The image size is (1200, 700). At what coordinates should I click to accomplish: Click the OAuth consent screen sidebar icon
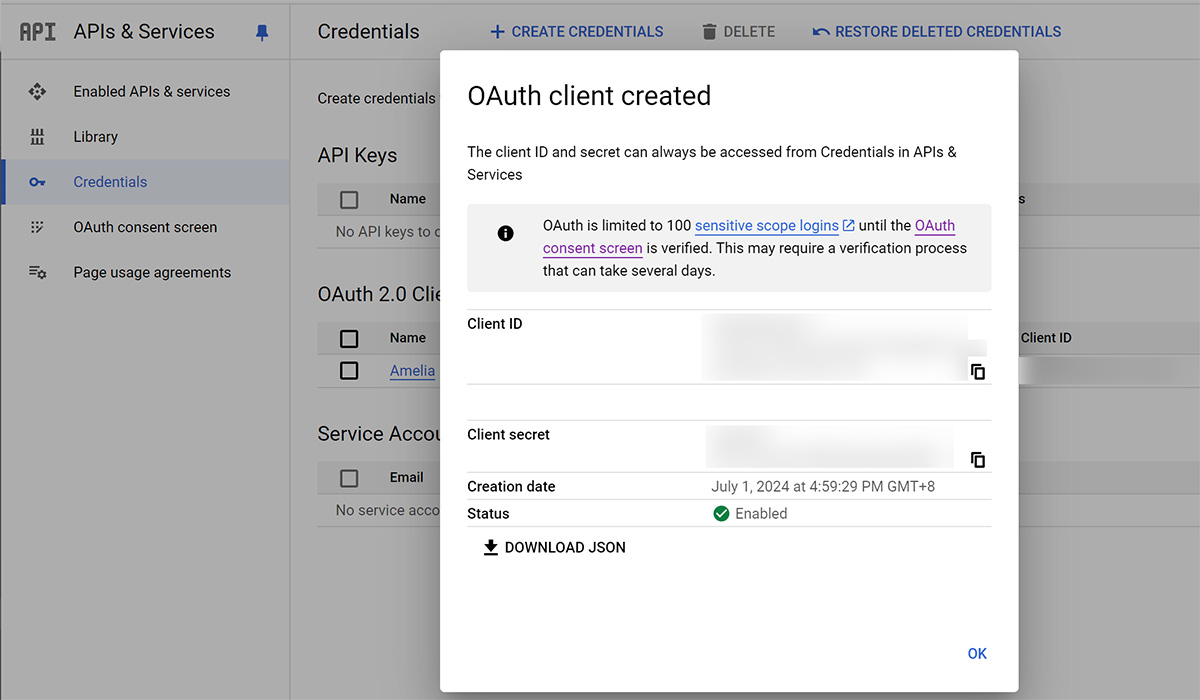[x=37, y=227]
